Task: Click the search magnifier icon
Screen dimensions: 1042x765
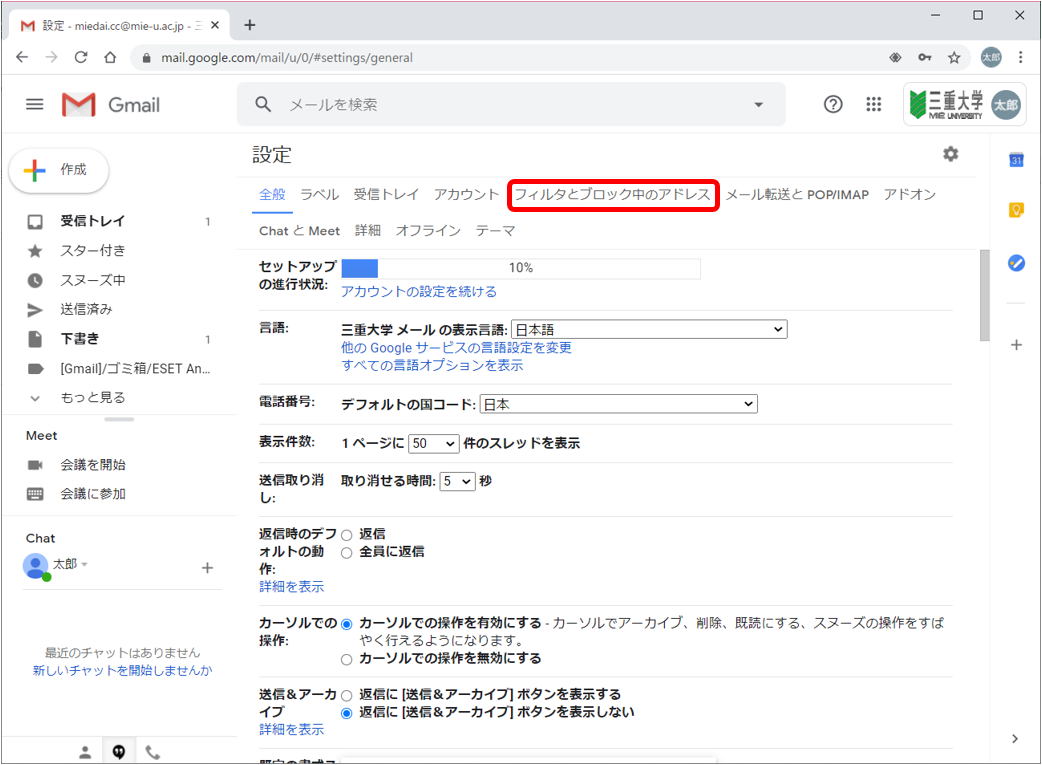Action: coord(263,104)
